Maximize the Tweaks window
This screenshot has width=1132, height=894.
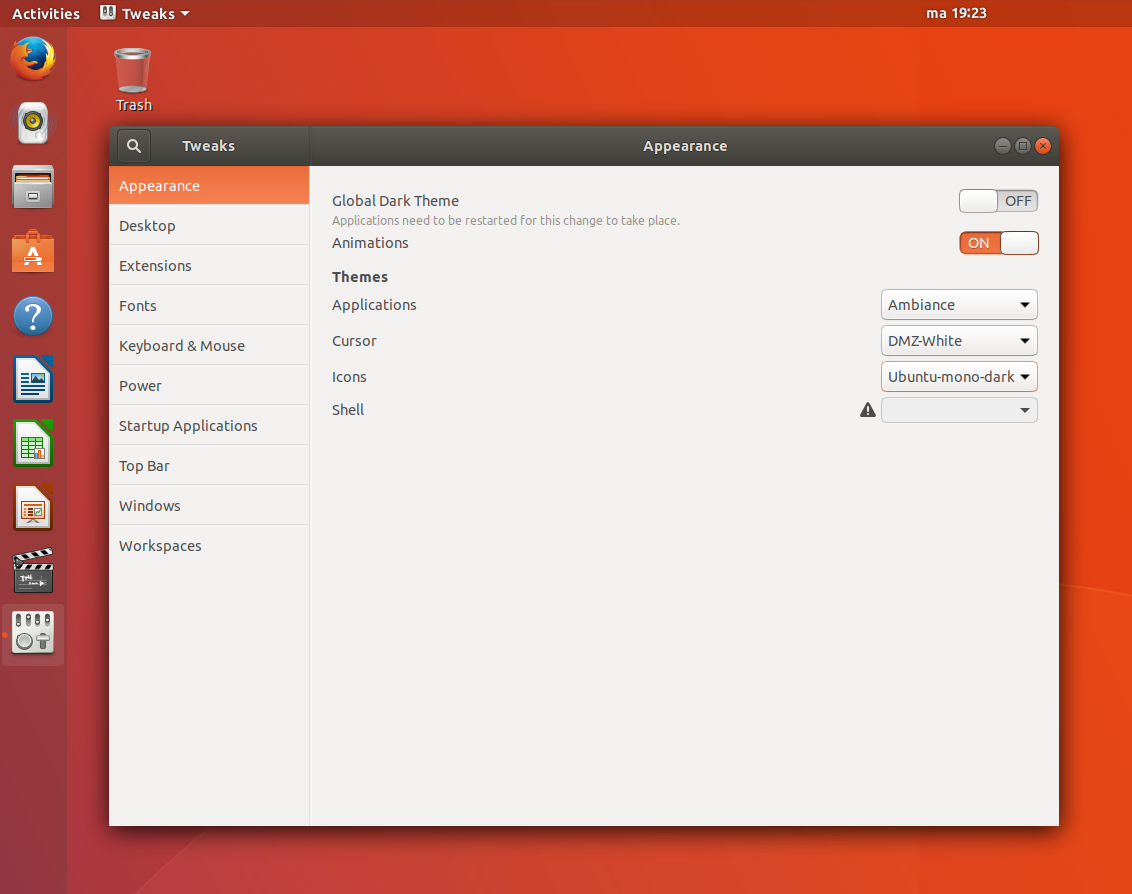pyautogui.click(x=1022, y=146)
